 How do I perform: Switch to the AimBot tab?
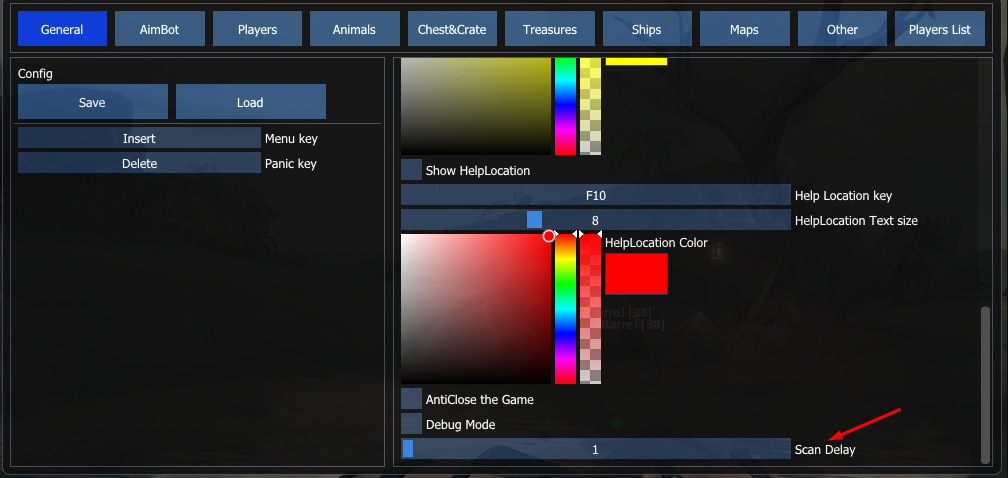[x=159, y=29]
